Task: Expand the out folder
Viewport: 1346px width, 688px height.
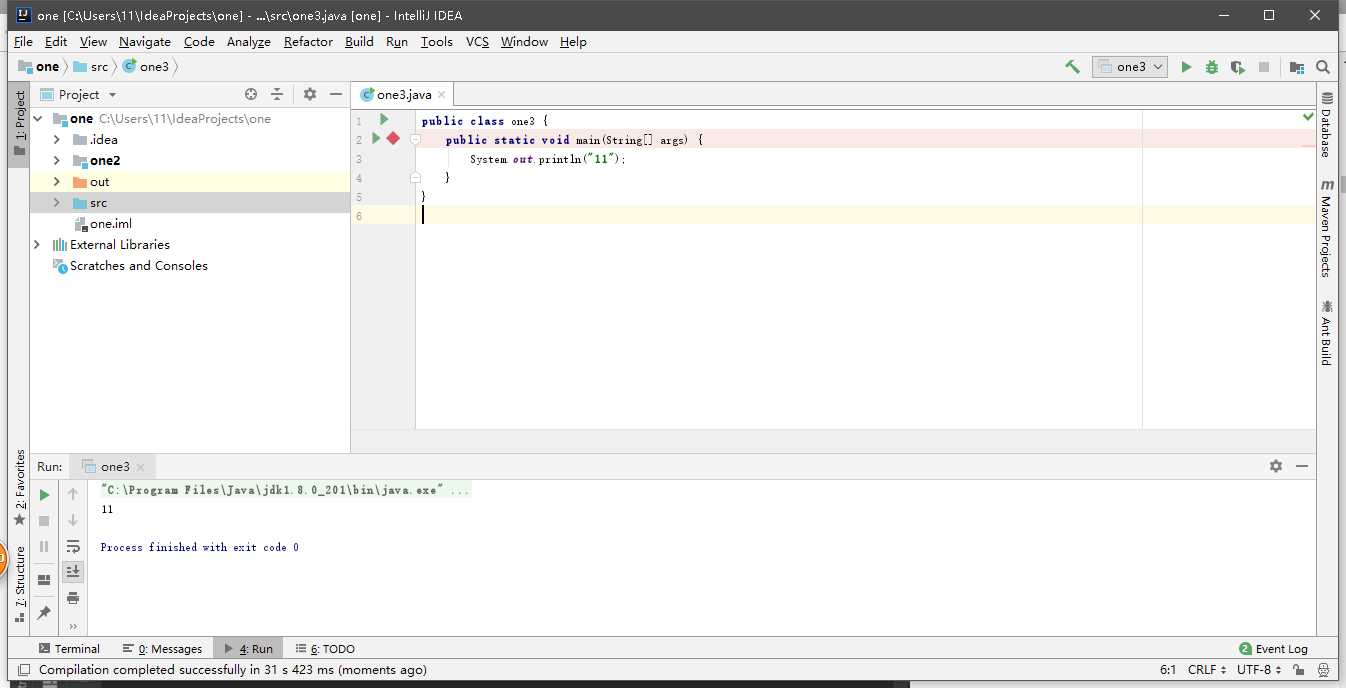Action: coord(57,181)
